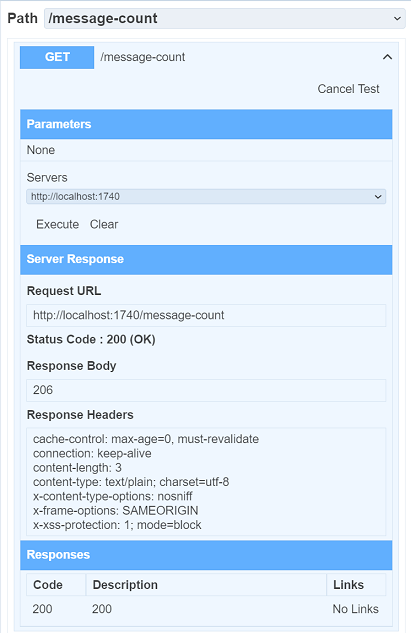Click the Clear button

[x=104, y=224]
